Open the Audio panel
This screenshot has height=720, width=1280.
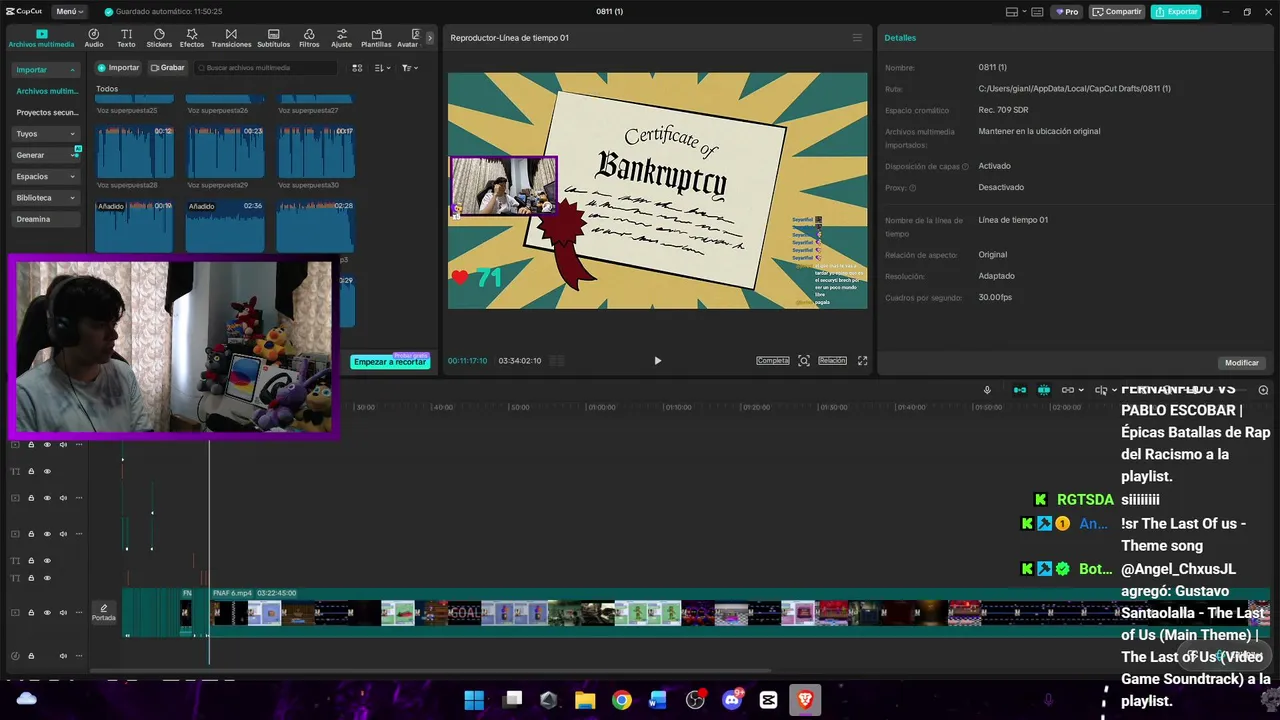94,38
